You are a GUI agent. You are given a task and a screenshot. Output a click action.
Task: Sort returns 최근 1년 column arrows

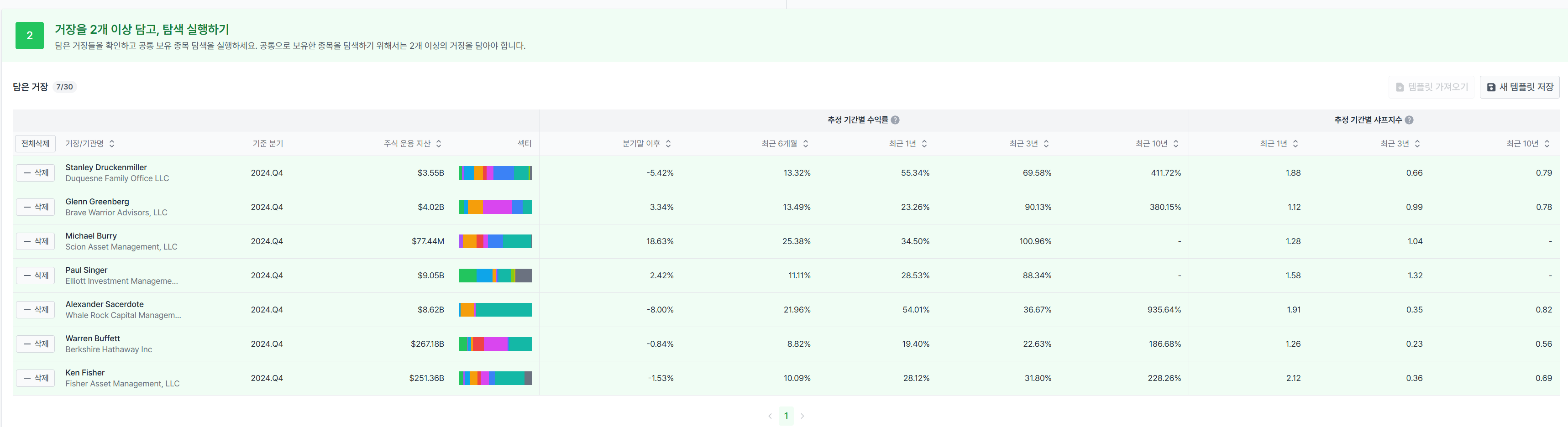[x=924, y=144]
